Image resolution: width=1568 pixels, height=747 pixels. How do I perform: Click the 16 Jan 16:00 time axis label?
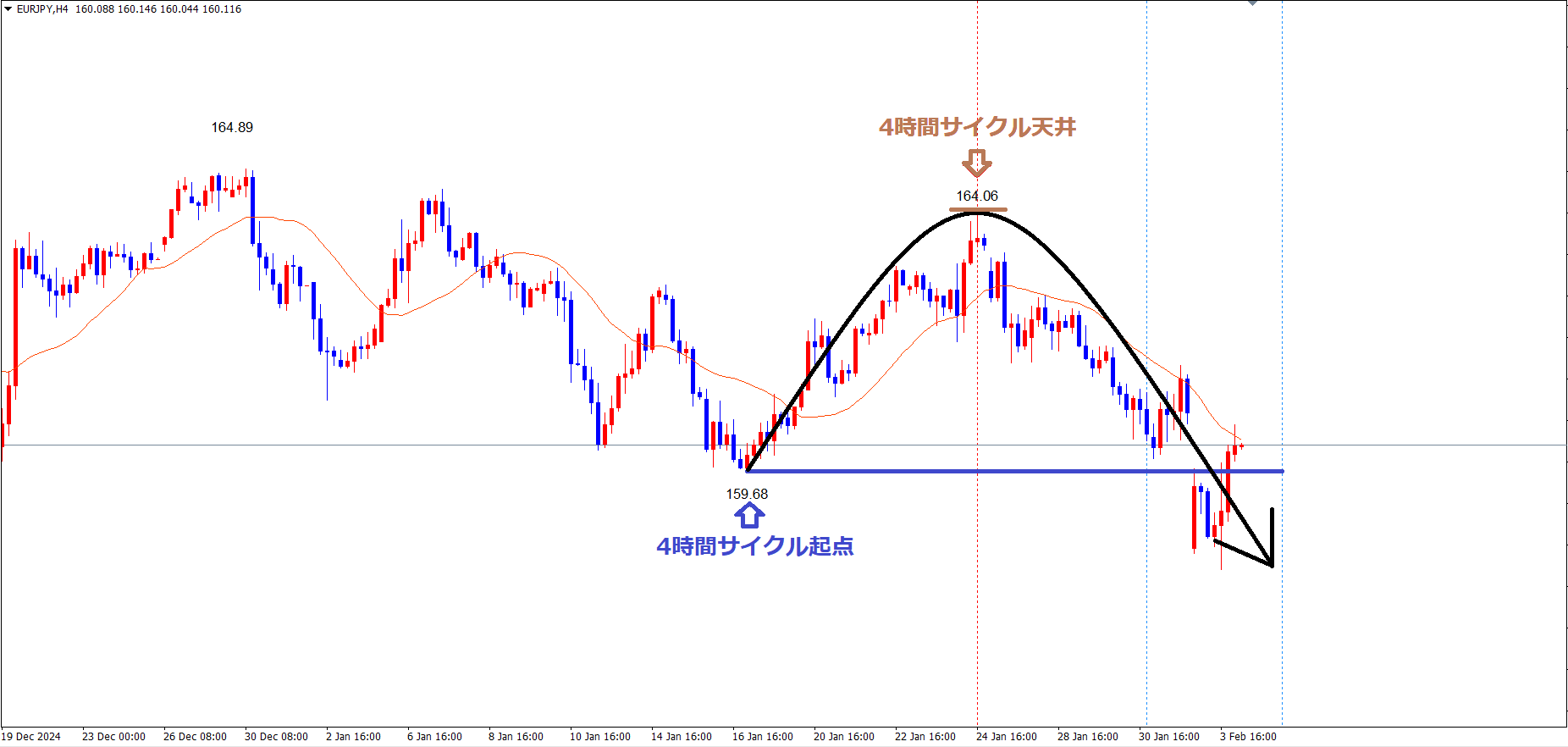click(x=762, y=737)
